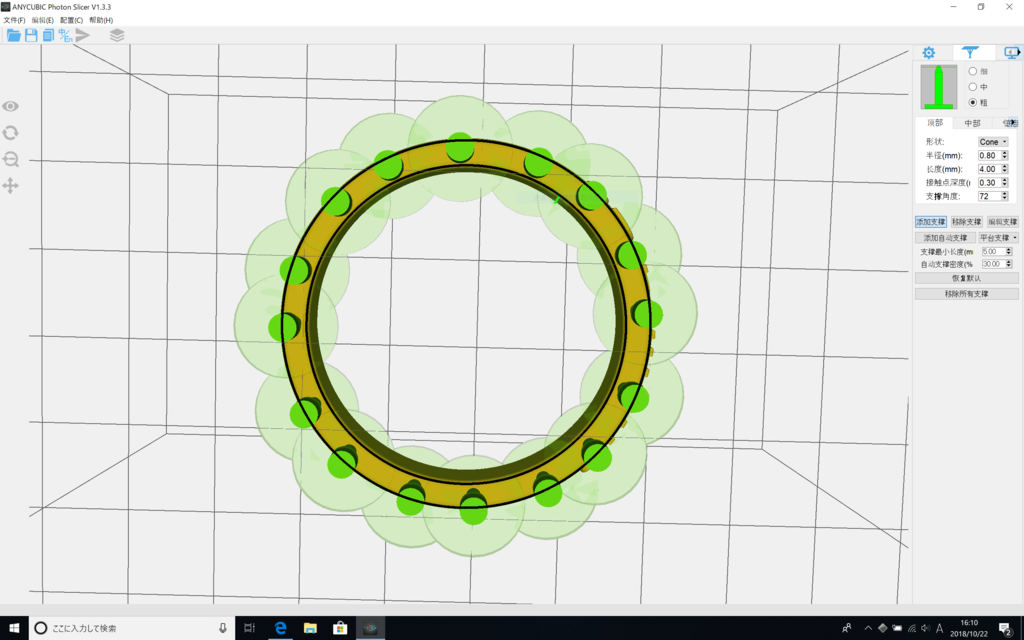Click the taskbar microphone icon
Screen dimensions: 1024x640
point(223,628)
